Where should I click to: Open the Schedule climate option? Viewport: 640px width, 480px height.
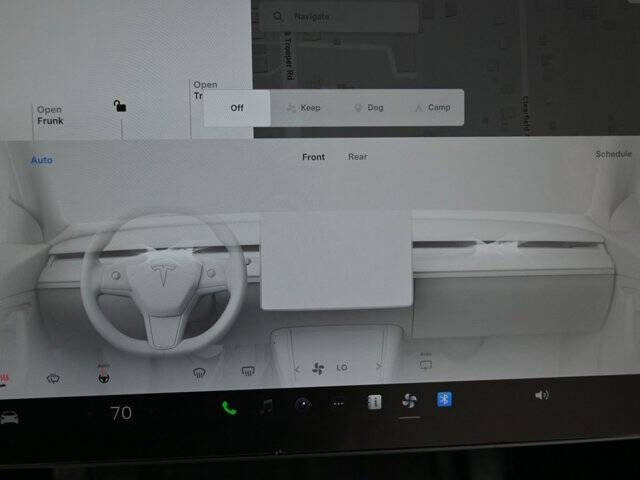click(x=613, y=154)
